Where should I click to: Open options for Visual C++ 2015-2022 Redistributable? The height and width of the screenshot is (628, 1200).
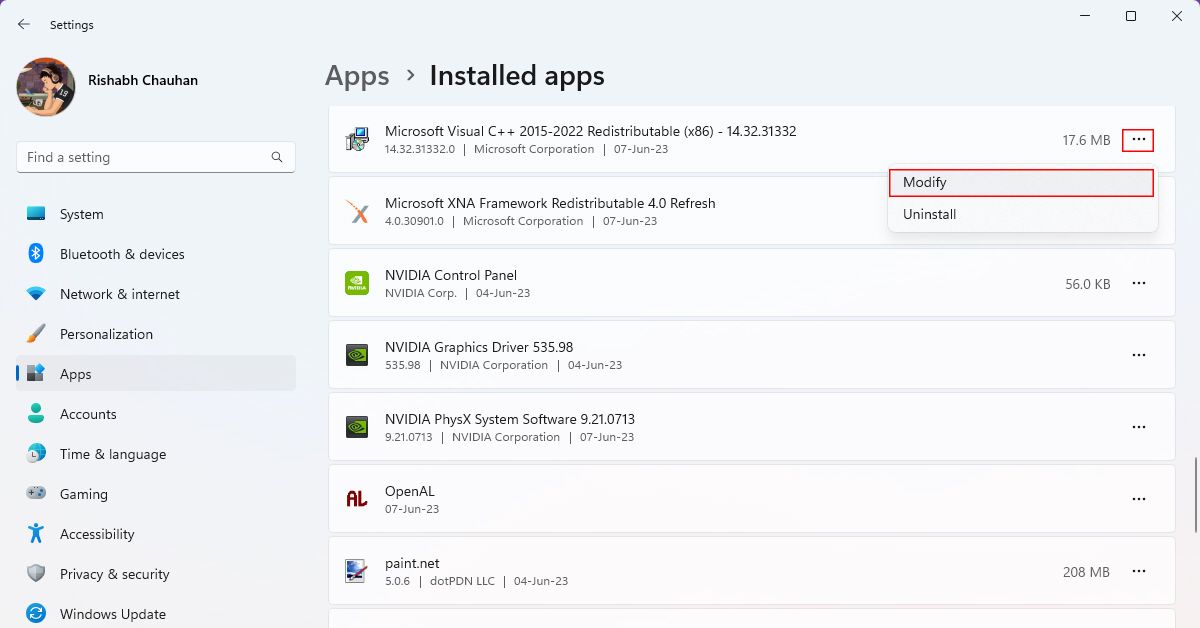click(1138, 140)
